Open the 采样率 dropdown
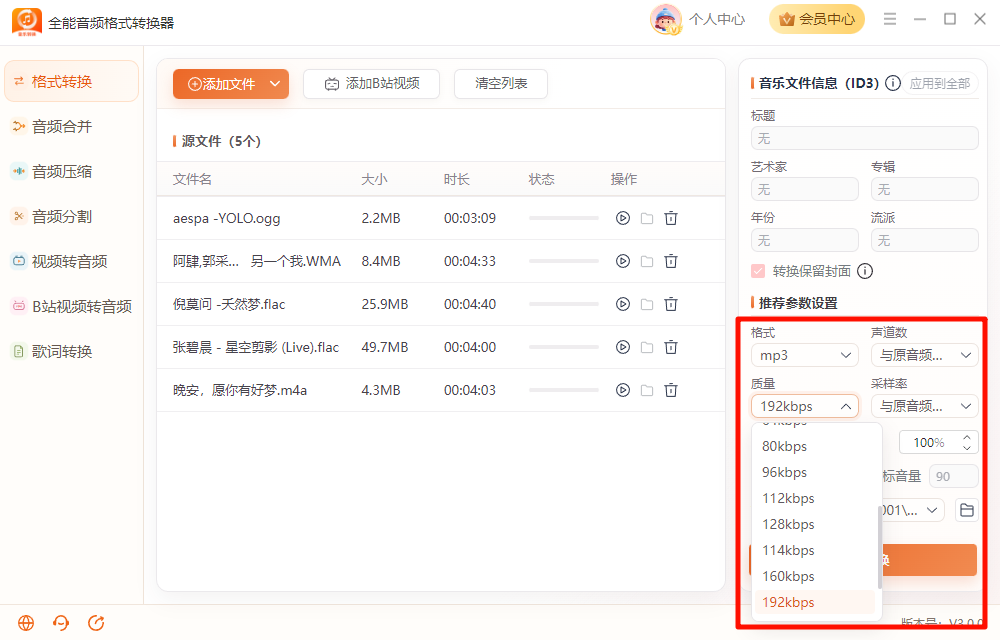 click(x=925, y=406)
